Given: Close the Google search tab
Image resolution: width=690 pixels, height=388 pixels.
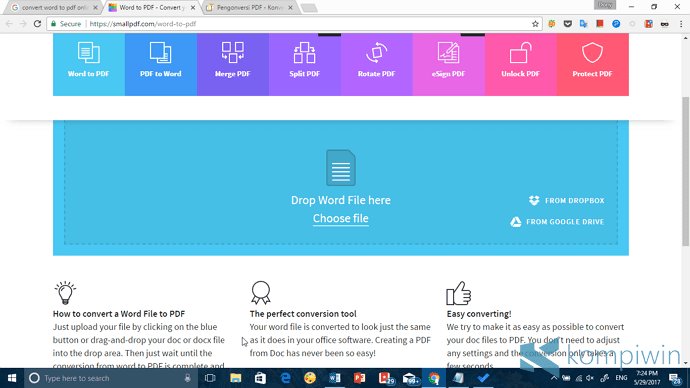Looking at the screenshot, I should coord(95,7).
